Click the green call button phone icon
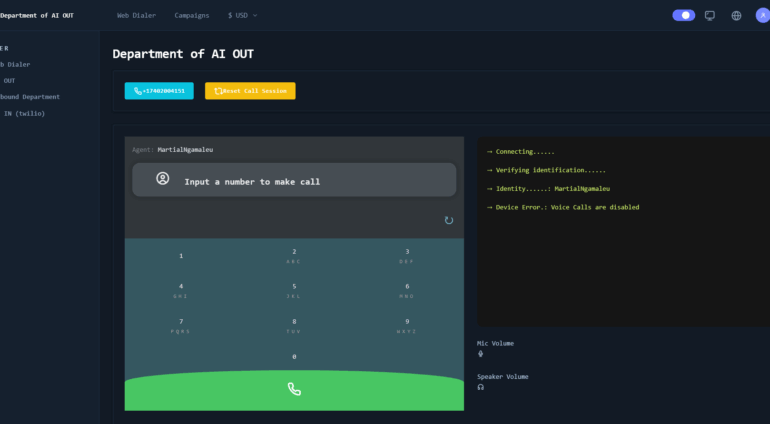 (x=294, y=389)
